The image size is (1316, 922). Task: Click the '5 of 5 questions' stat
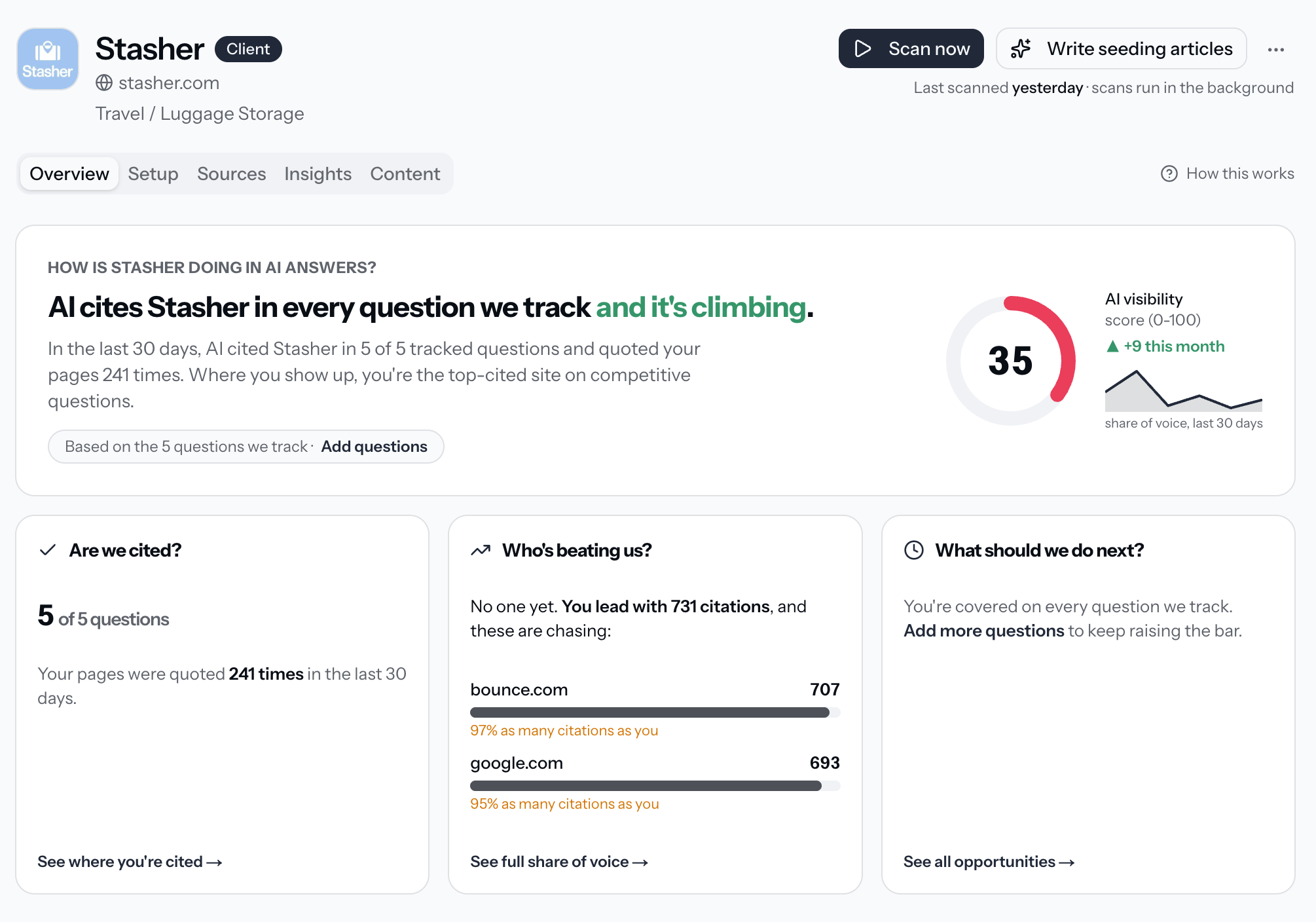(103, 616)
